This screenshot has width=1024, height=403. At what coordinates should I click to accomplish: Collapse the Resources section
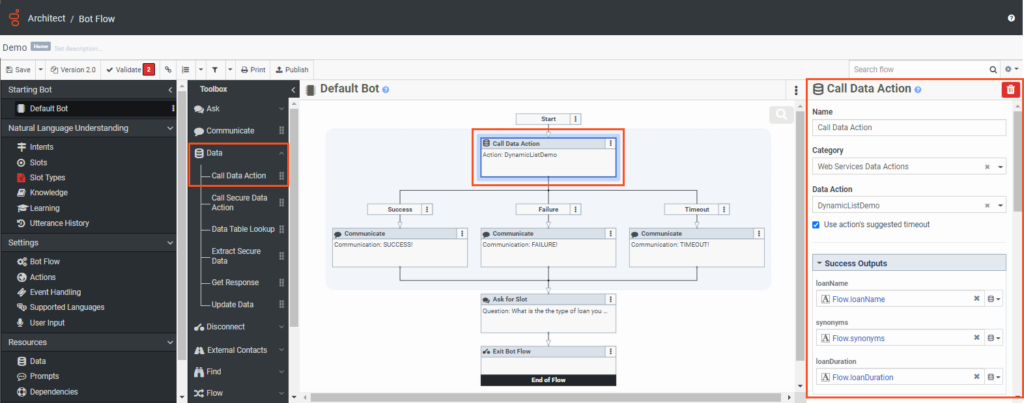pos(170,342)
